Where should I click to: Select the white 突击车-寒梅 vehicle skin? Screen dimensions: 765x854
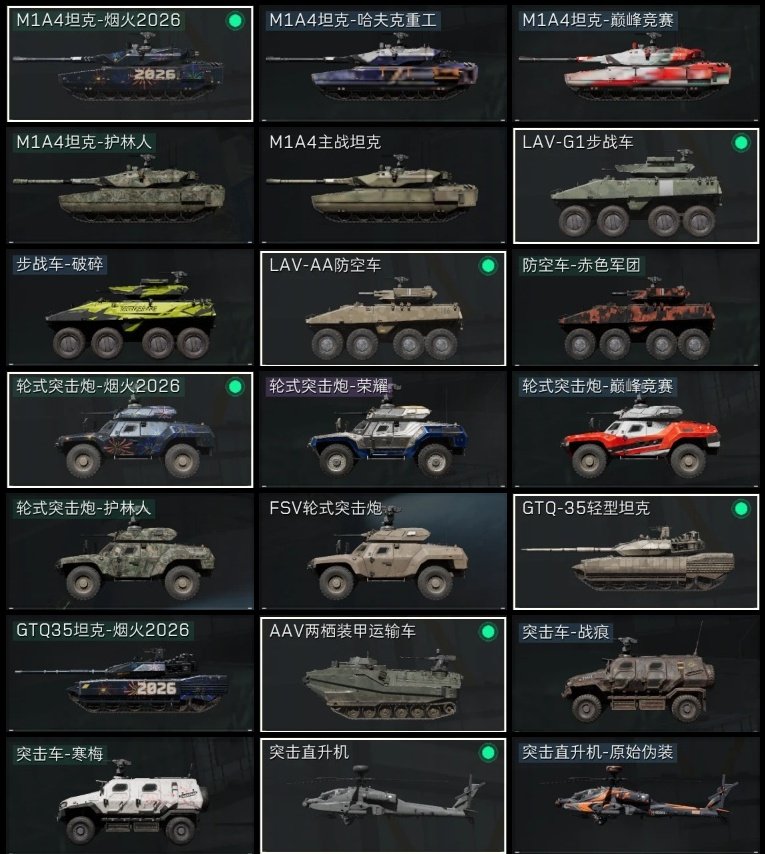(130, 796)
